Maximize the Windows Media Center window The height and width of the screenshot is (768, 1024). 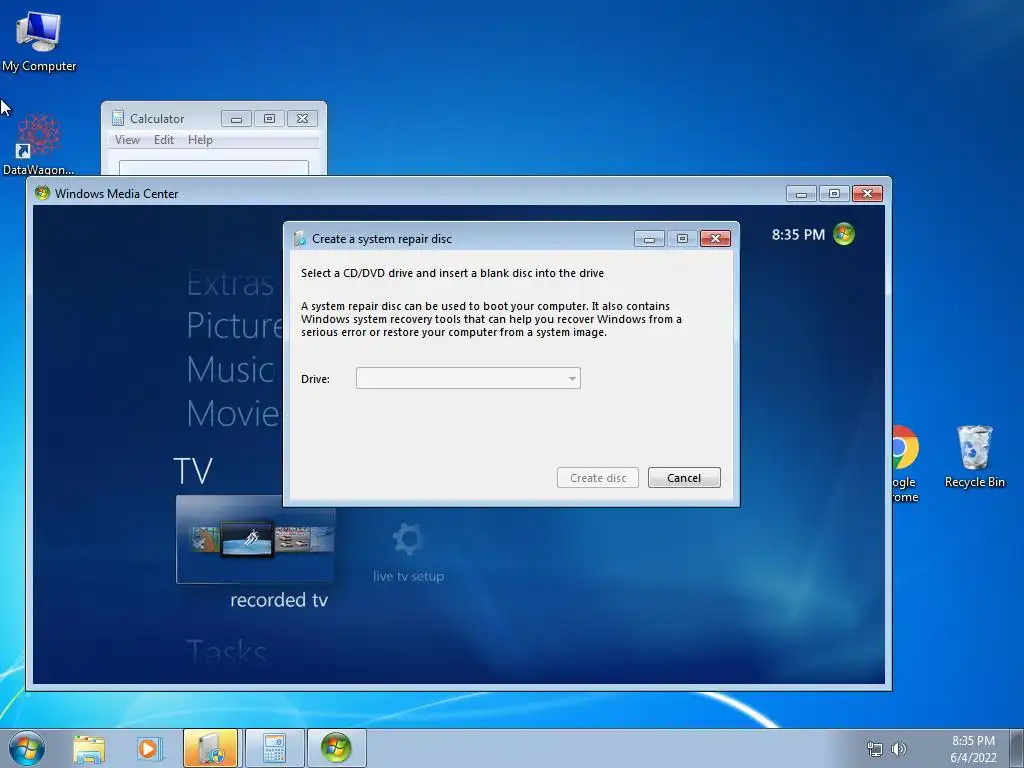point(834,193)
